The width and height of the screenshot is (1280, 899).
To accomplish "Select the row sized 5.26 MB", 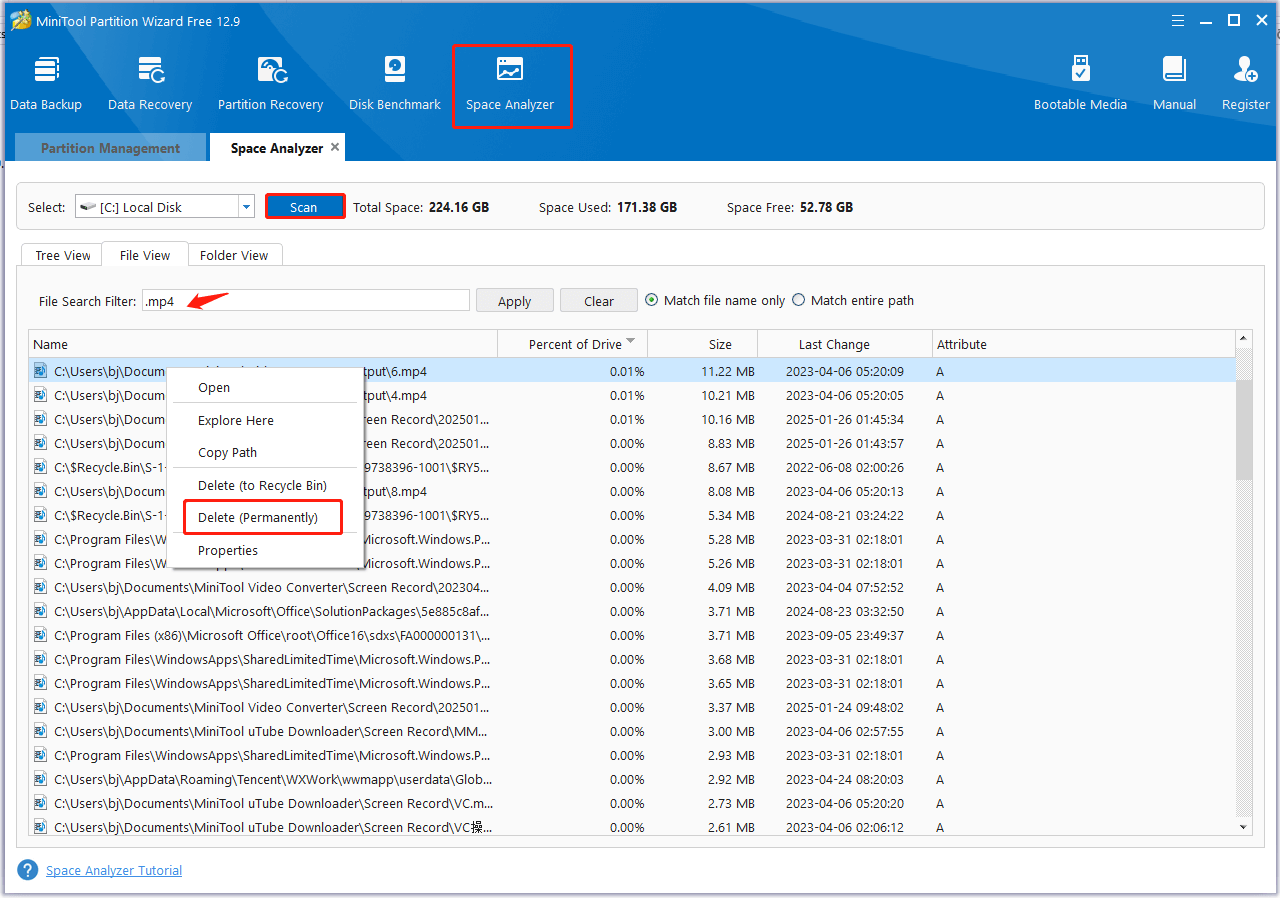I will 632,563.
